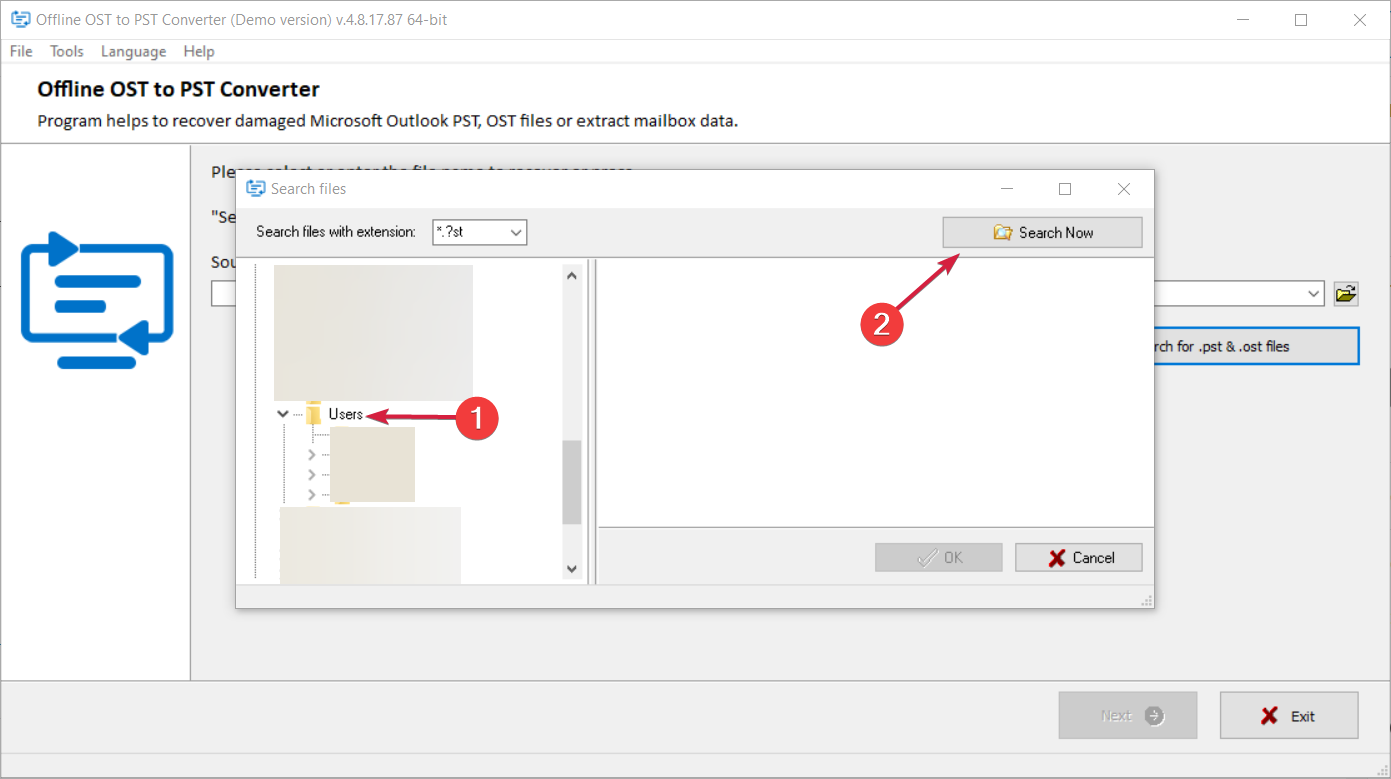Viewport: 1391px width, 779px height.
Task: Open the source file name dropdown arrow
Action: tap(1315, 294)
